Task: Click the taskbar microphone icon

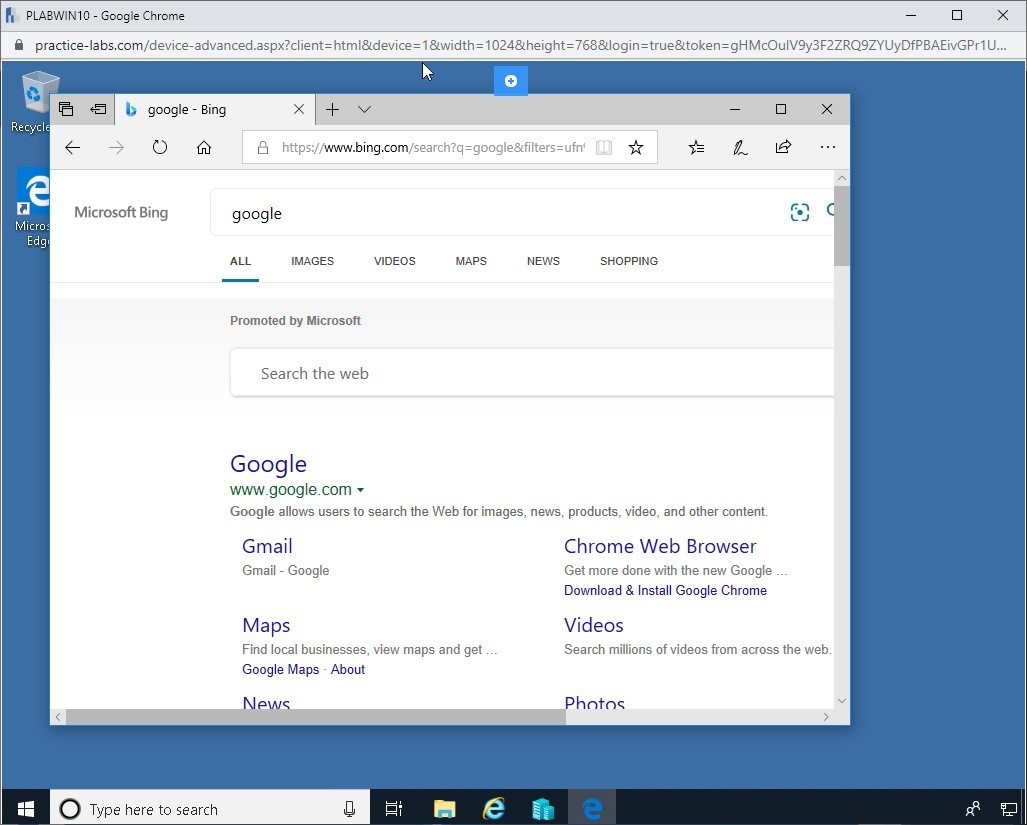Action: pyautogui.click(x=350, y=809)
